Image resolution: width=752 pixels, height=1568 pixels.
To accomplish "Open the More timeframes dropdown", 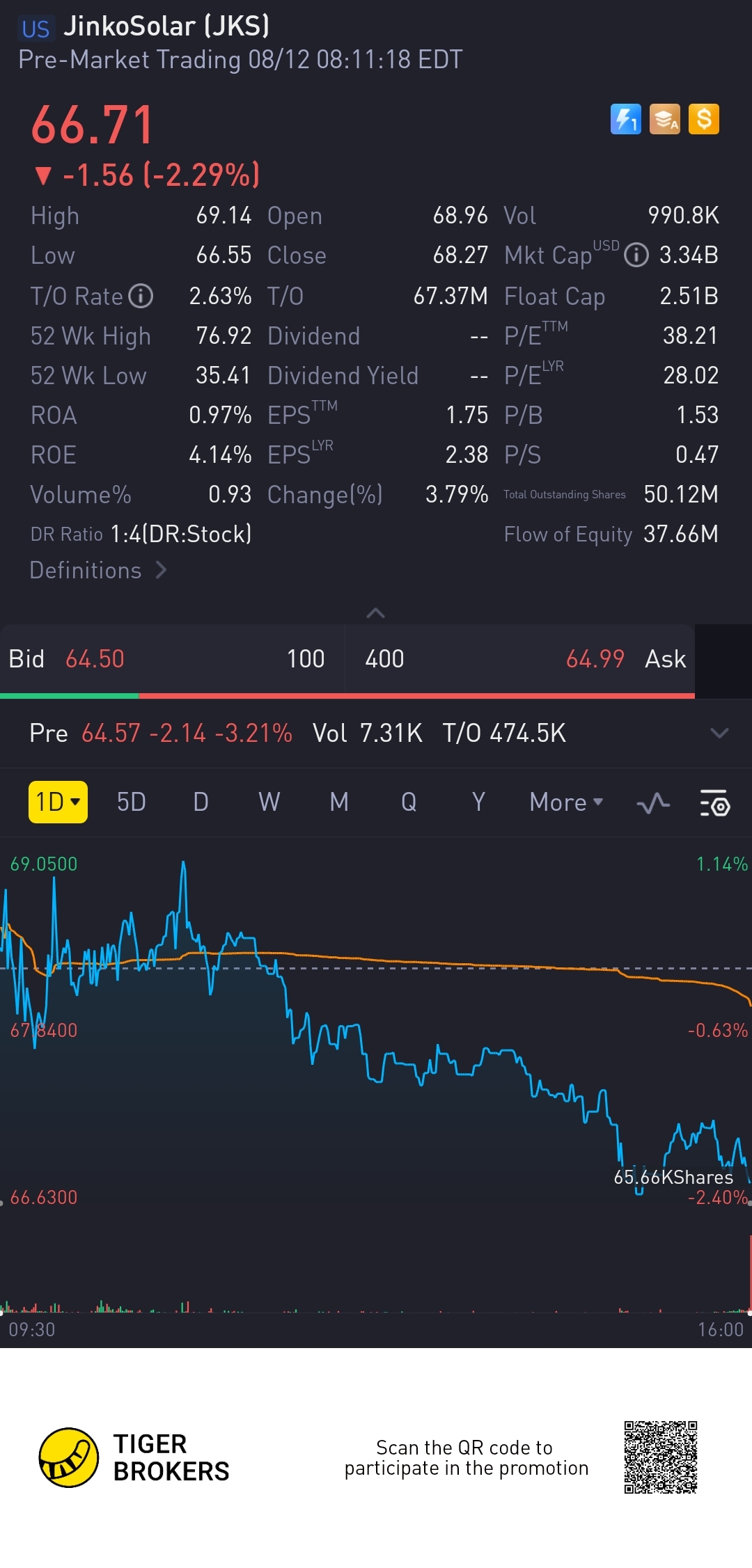I will pos(566,802).
